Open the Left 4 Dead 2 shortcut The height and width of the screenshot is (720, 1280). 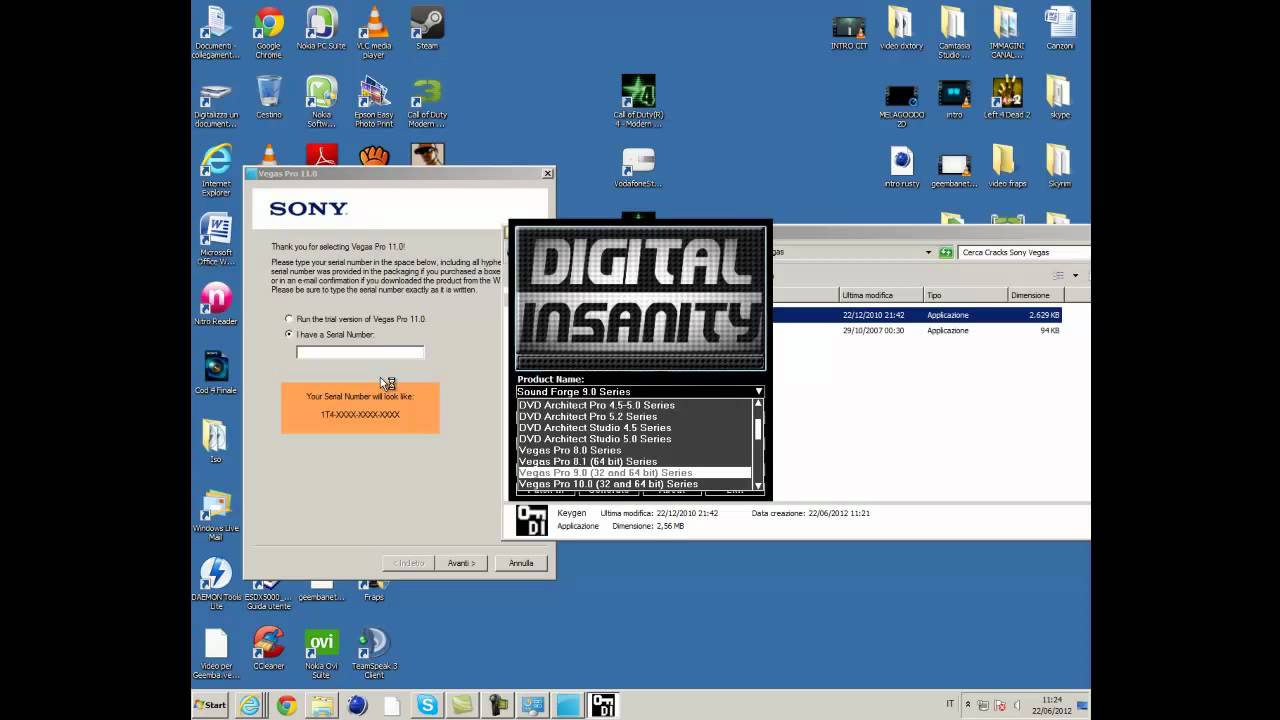(x=1007, y=97)
